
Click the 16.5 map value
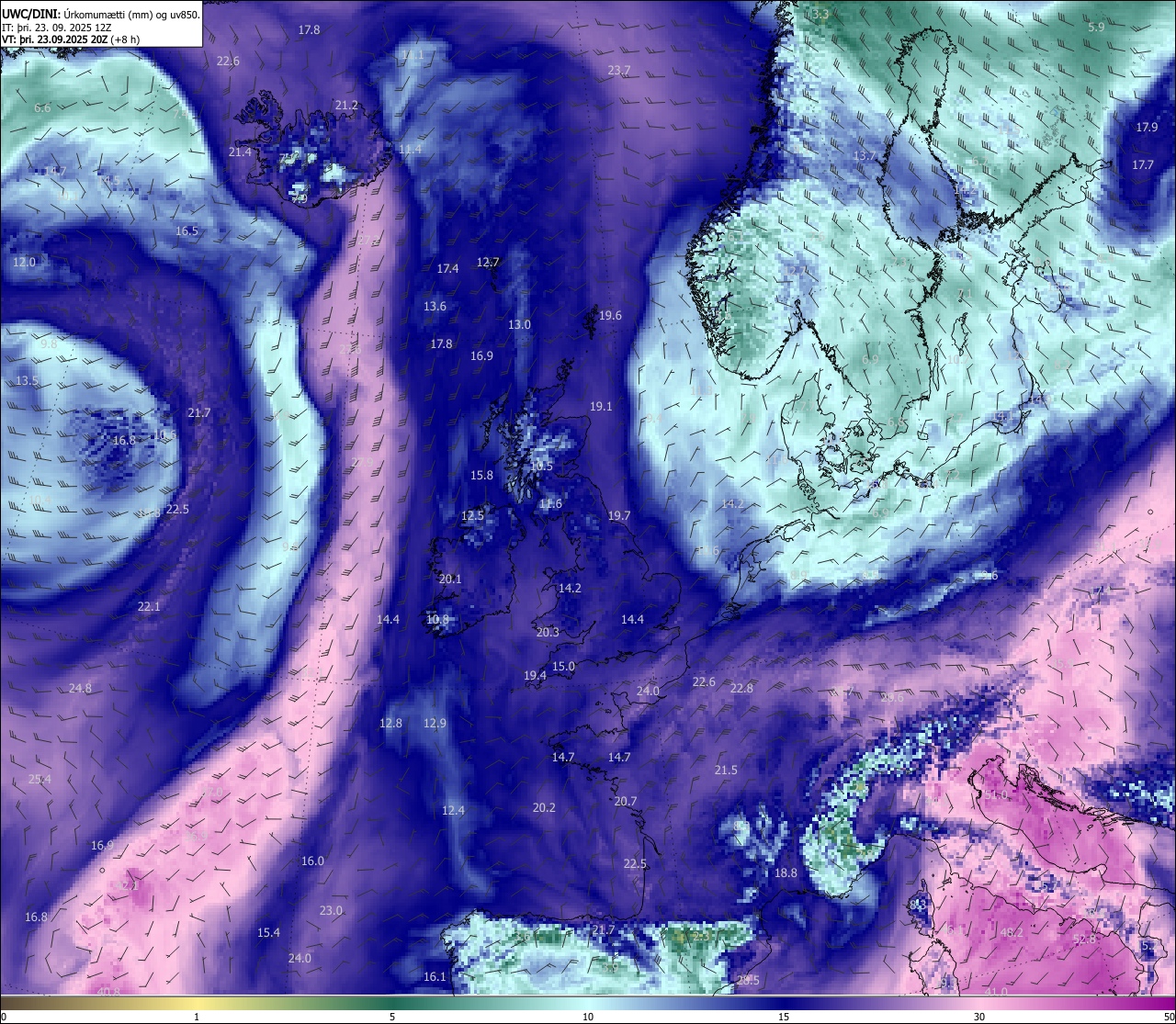coord(187,231)
